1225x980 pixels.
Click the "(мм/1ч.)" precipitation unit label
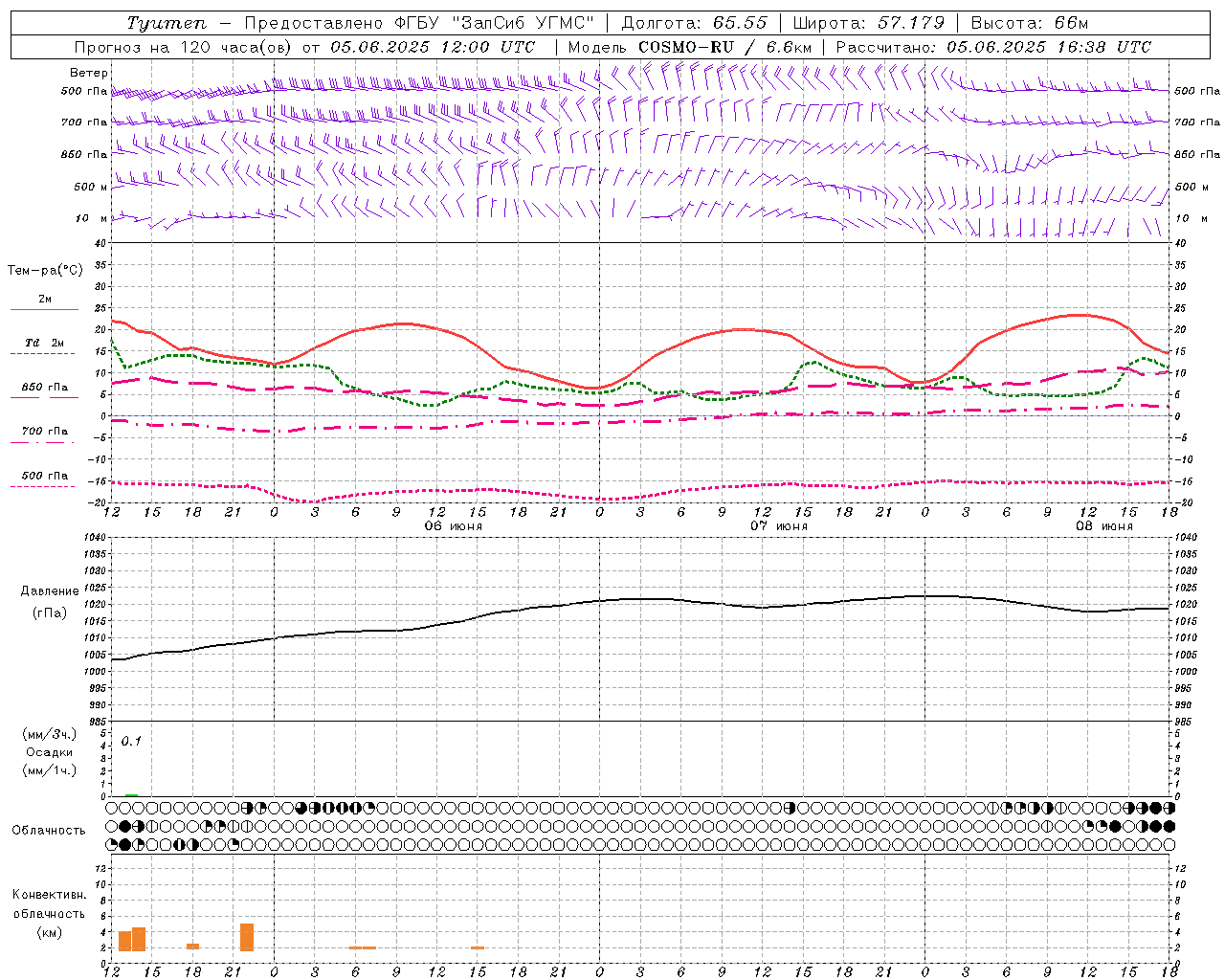tap(50, 770)
